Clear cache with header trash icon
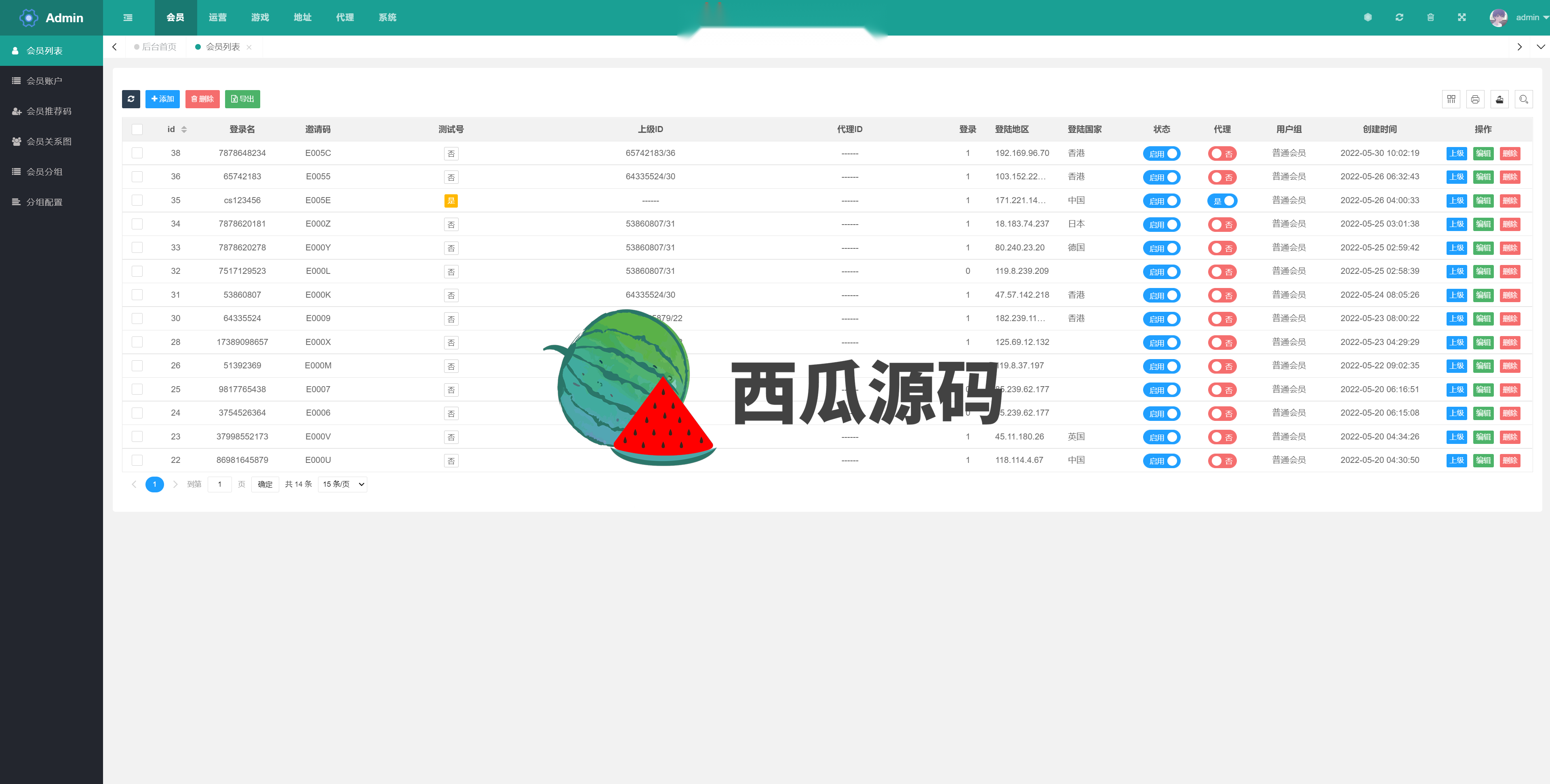 (1430, 17)
